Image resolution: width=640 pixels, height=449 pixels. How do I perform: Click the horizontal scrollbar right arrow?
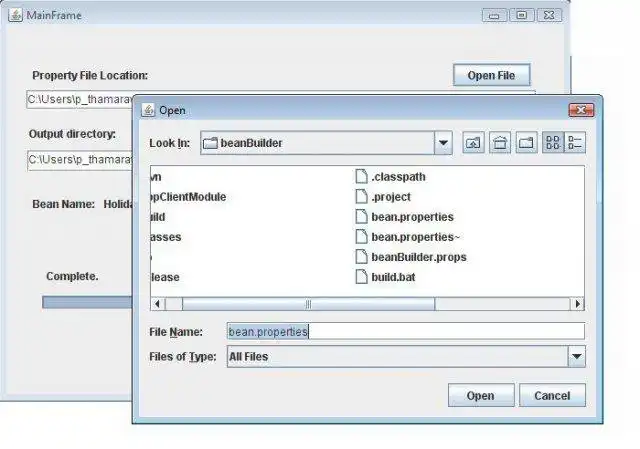coord(578,304)
